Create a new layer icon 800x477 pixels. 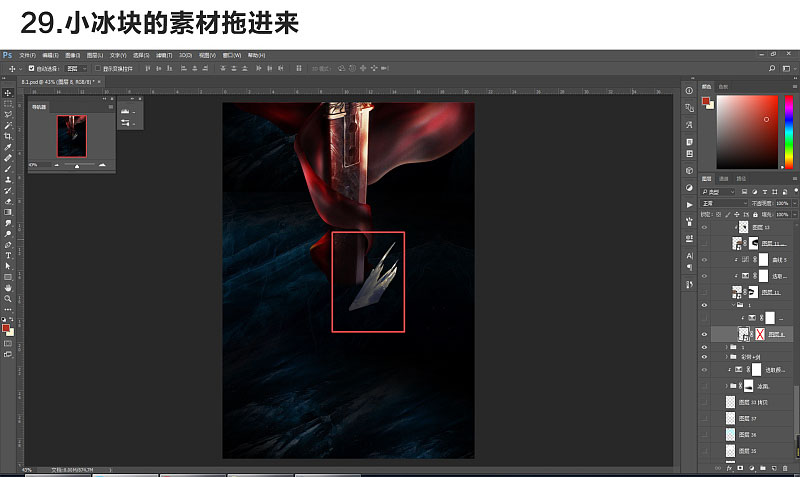point(774,468)
